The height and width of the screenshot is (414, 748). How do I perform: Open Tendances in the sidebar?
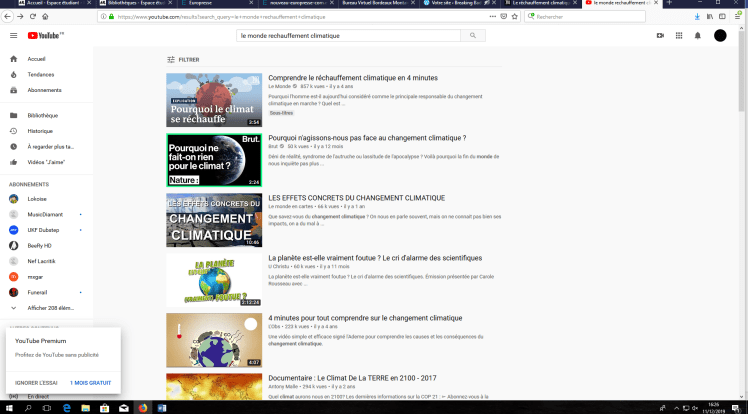(40, 74)
